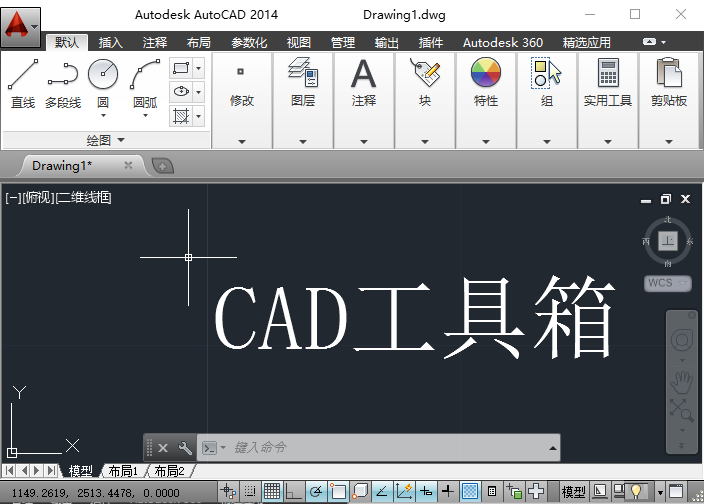704x504 pixels.
Task: Expand the Draw (绘图) panel title
Action: click(x=106, y=140)
